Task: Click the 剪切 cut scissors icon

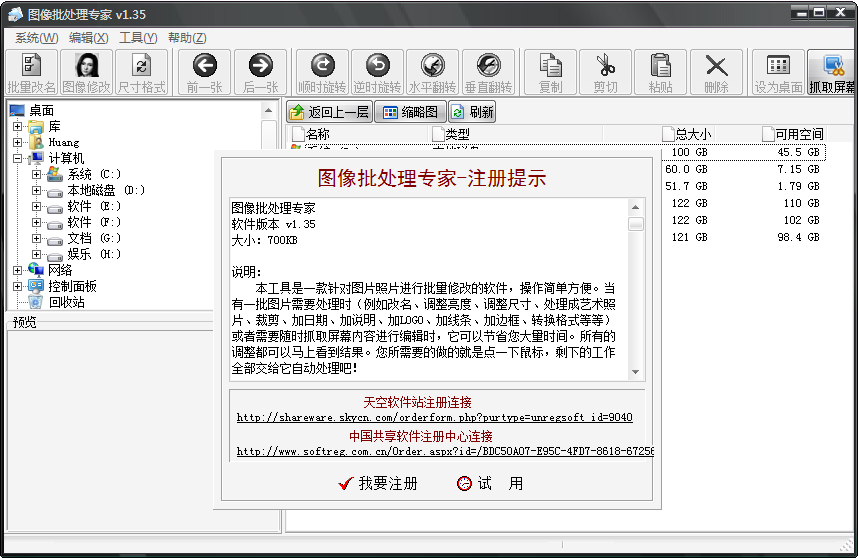Action: click(606, 72)
